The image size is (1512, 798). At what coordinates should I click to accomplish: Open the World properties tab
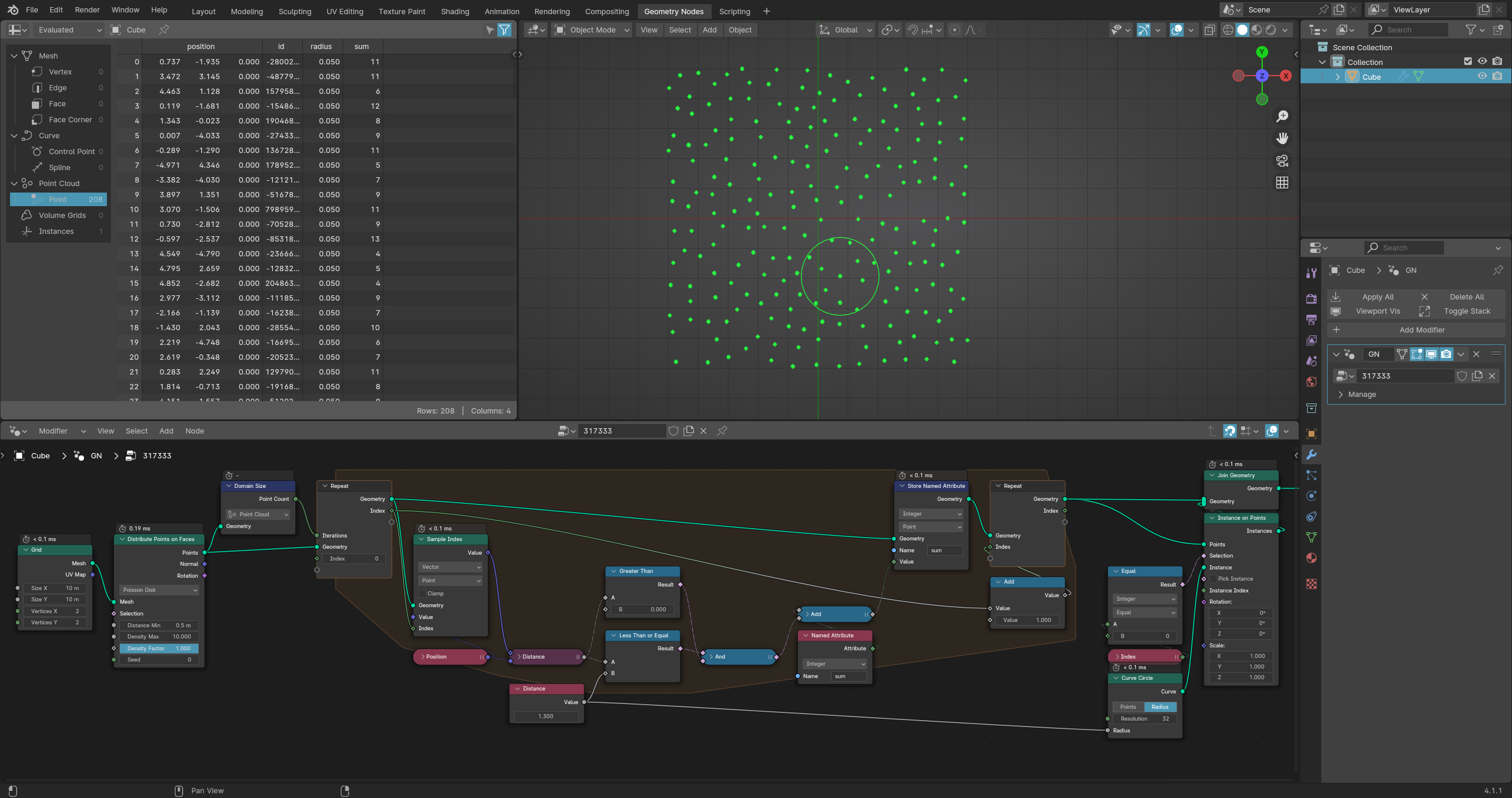[1311, 382]
